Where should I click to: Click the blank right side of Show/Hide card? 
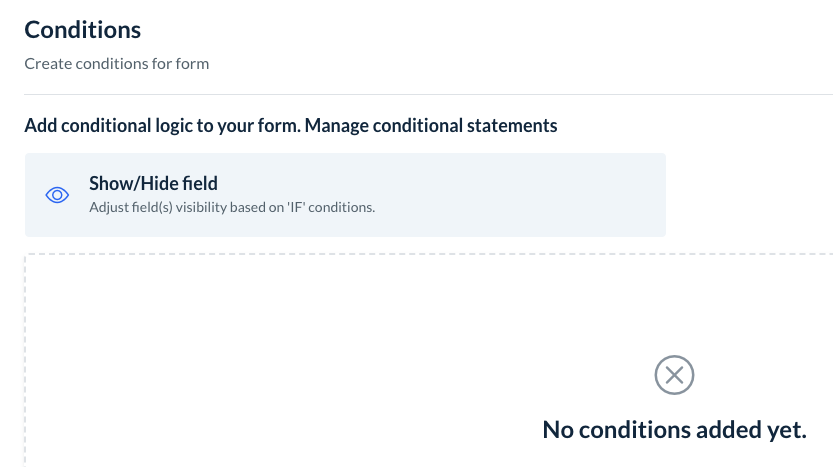560,195
